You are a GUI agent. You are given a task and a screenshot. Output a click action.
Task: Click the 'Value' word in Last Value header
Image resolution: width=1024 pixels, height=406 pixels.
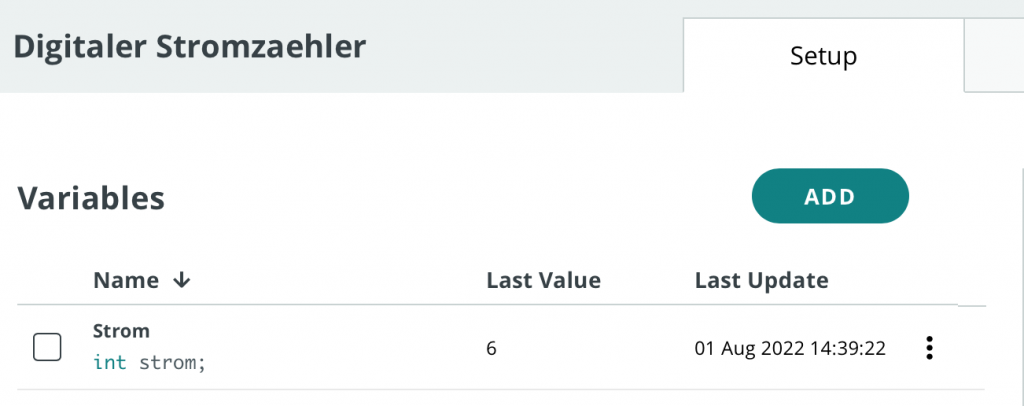(570, 281)
